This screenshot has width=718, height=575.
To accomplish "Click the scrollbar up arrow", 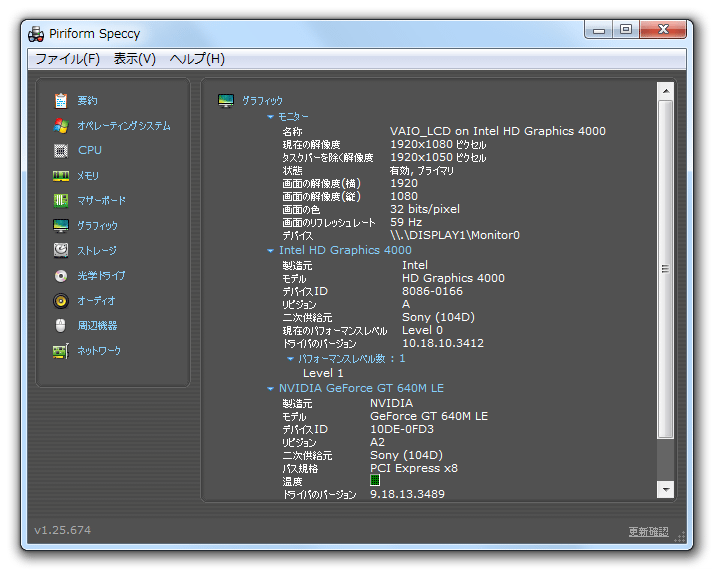I will coord(666,91).
